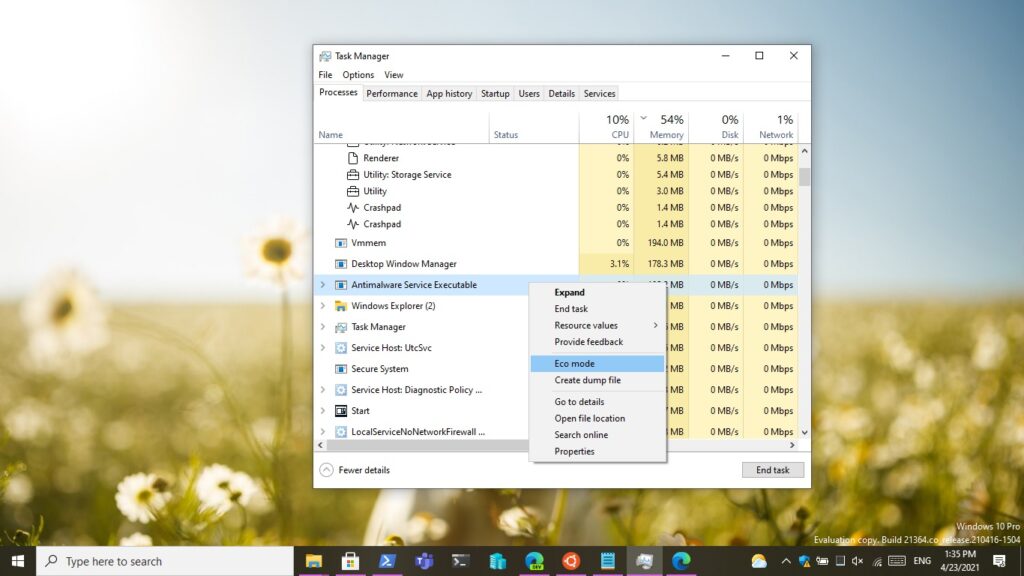
Task: Click the vertical scrollbar's down arrow
Action: 804,432
